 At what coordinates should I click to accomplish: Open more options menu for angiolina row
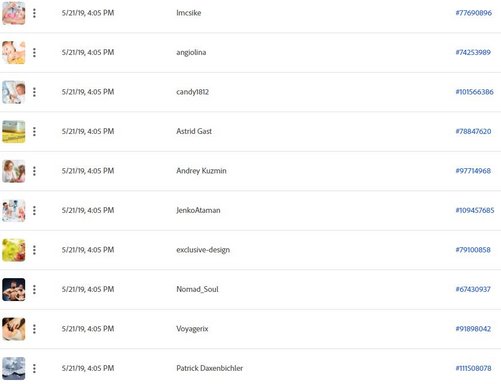34,52
